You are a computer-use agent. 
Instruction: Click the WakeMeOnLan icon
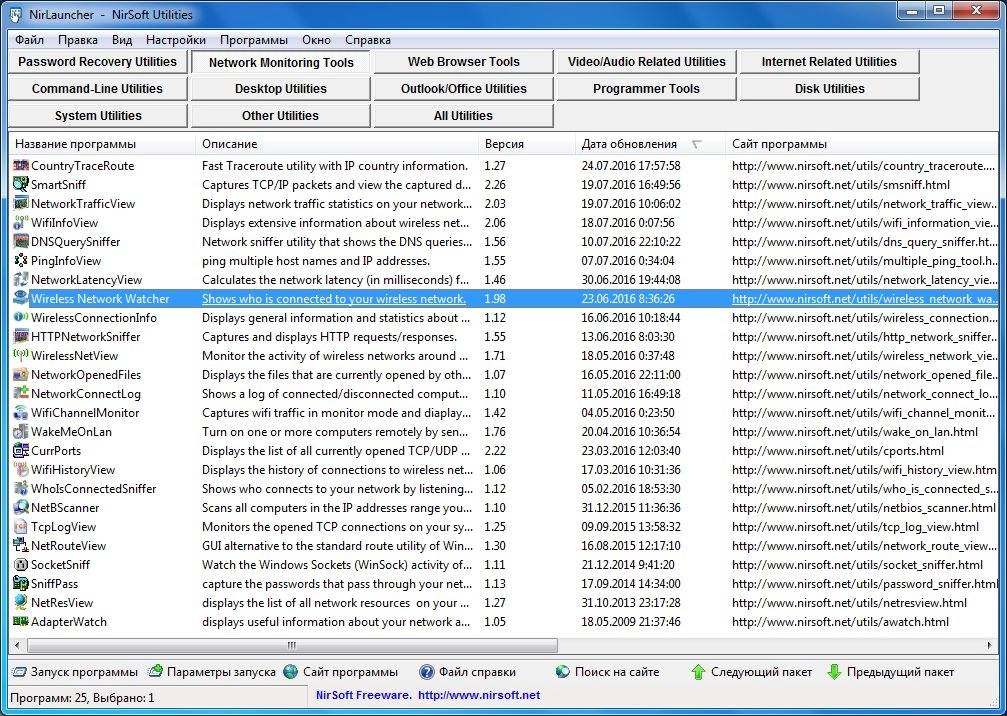tap(21, 432)
